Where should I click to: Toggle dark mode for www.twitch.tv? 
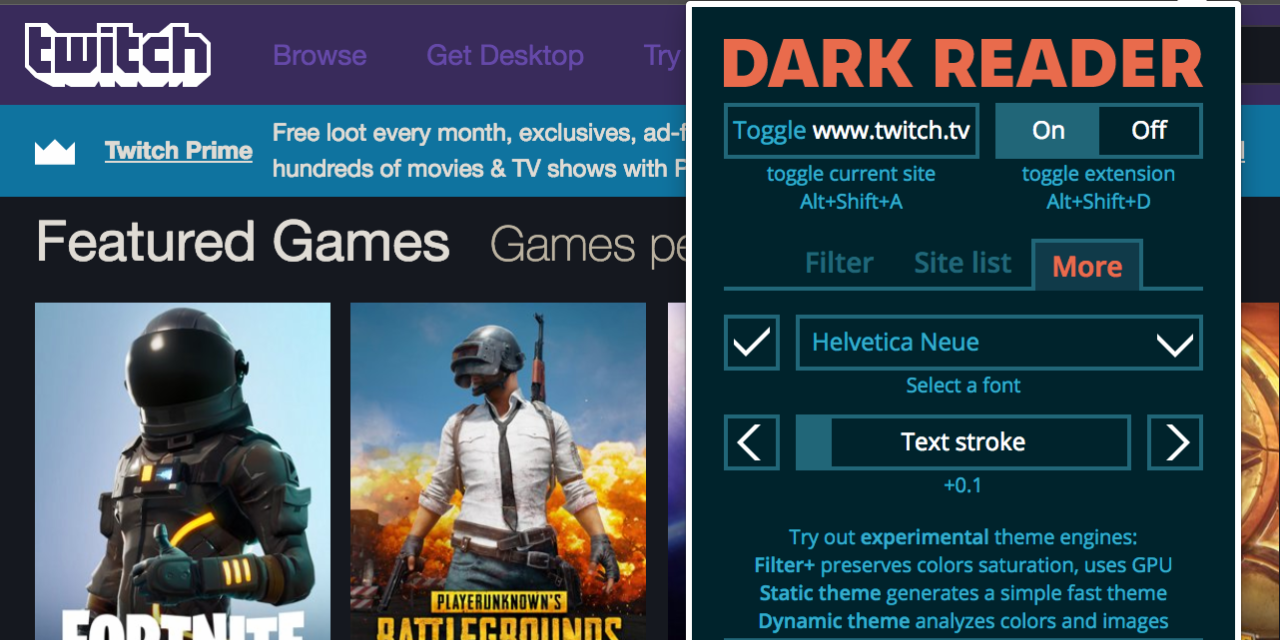click(851, 130)
